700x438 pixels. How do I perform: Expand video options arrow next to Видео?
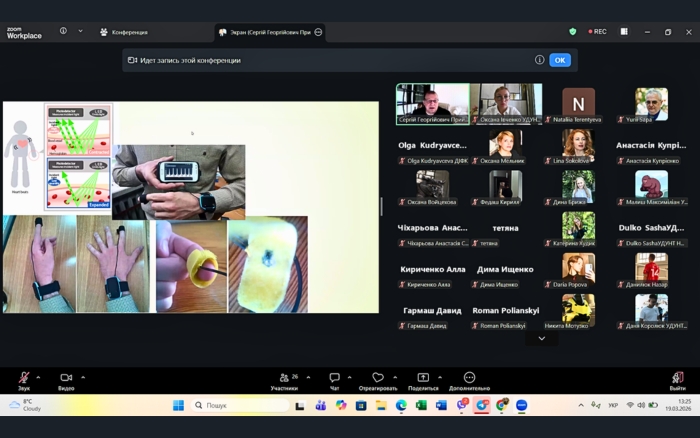point(83,377)
